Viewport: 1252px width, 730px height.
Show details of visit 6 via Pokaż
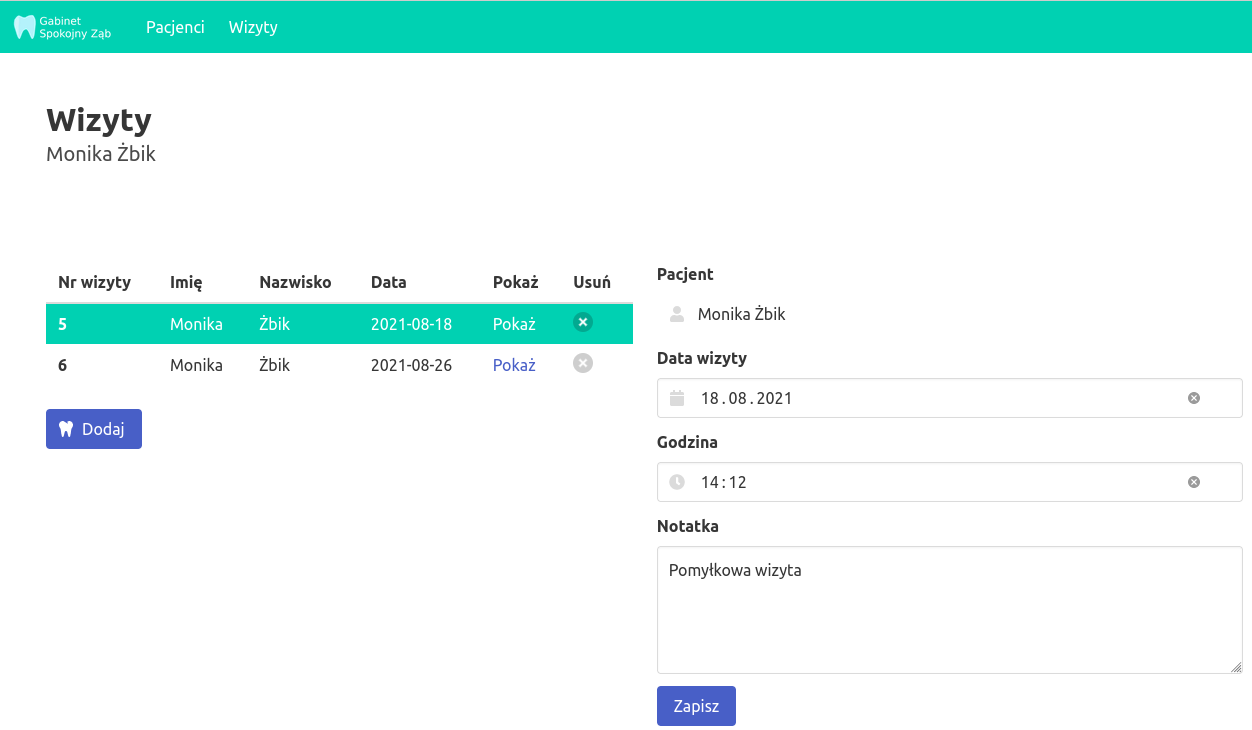pos(514,365)
